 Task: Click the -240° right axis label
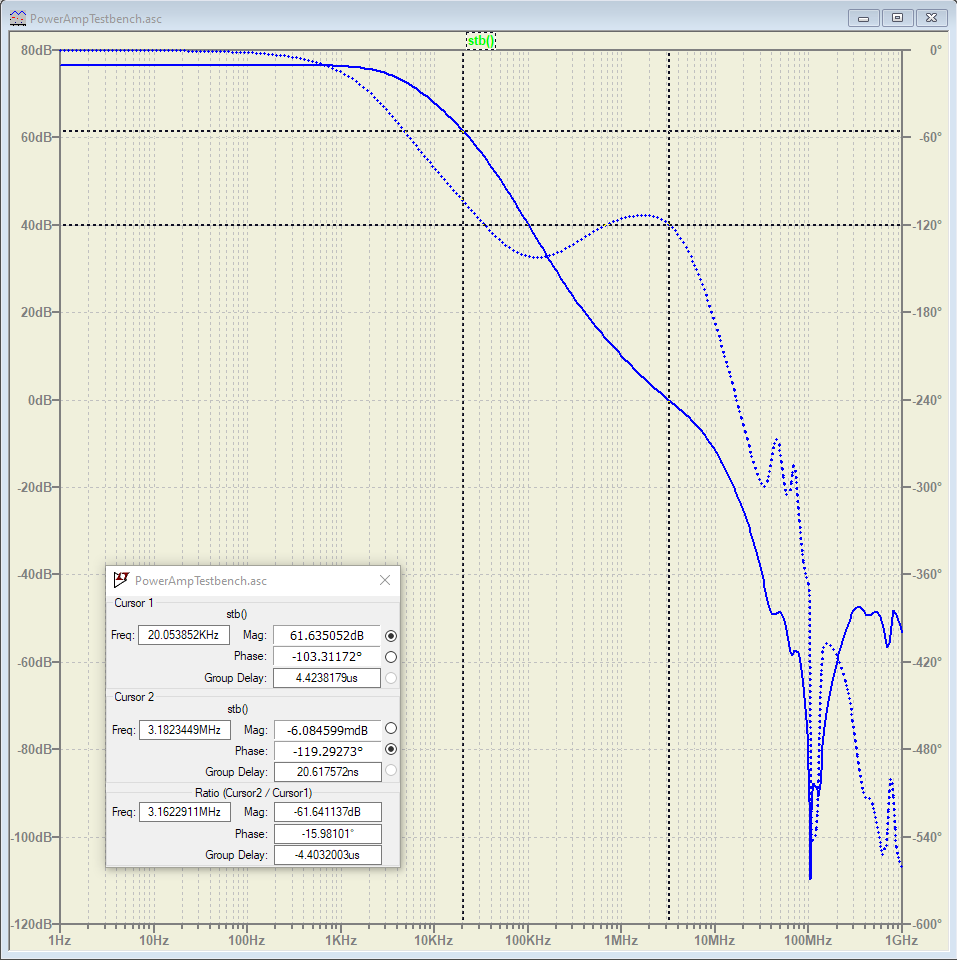click(x=928, y=400)
